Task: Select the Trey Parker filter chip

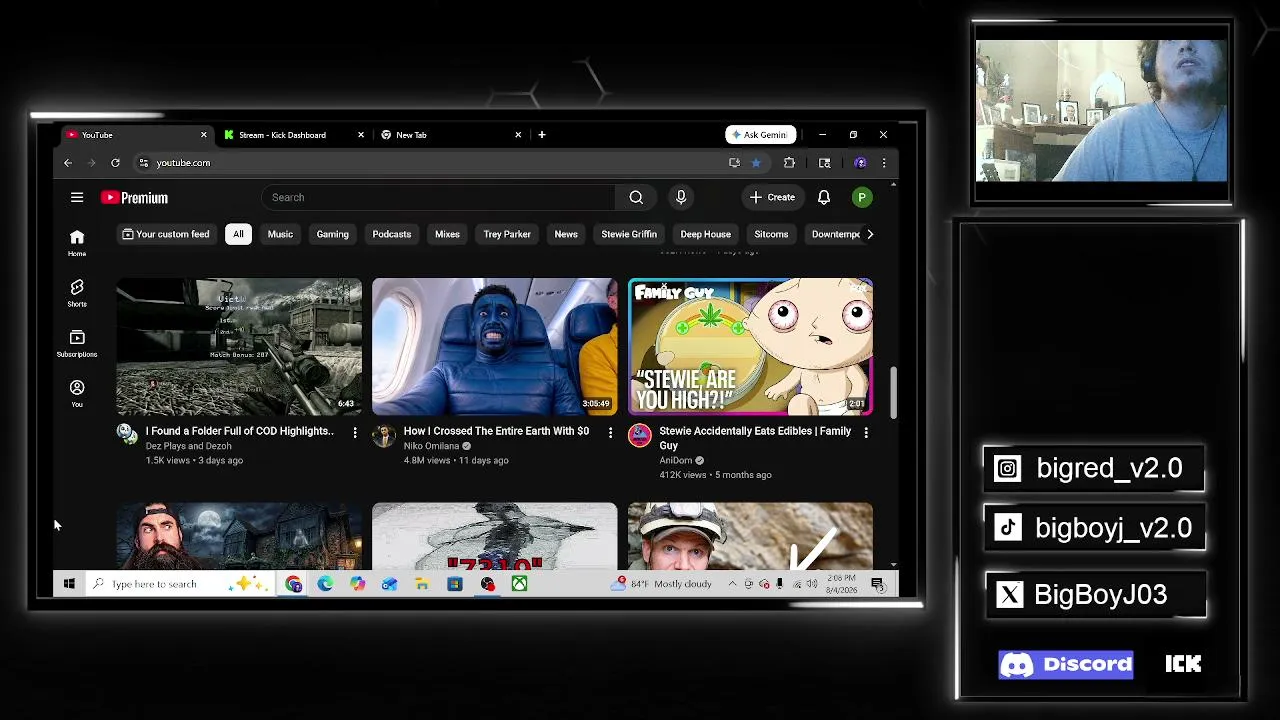Action: [507, 234]
